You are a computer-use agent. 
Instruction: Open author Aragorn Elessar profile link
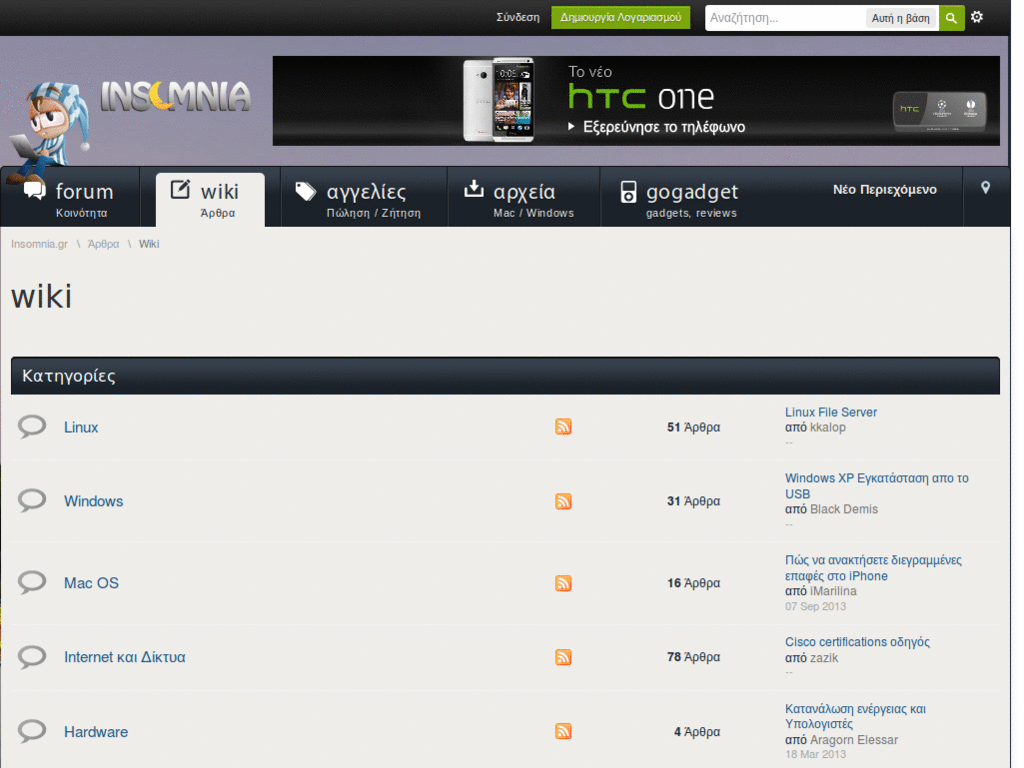click(854, 740)
